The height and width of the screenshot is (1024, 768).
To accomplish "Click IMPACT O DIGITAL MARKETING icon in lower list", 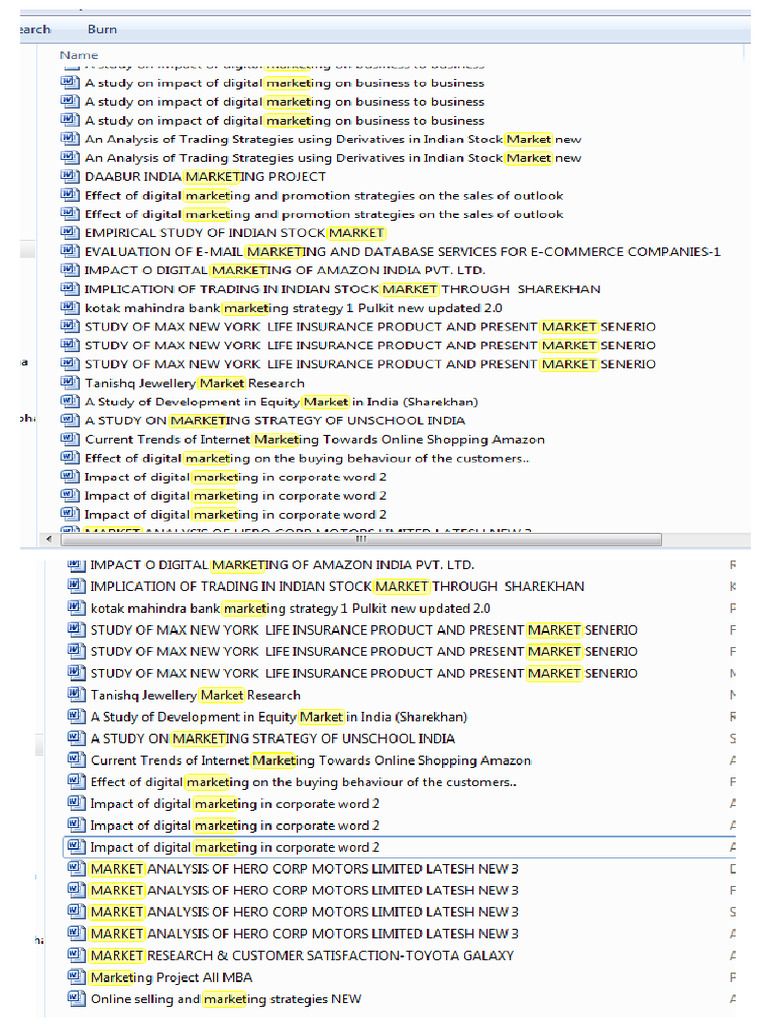I will pyautogui.click(x=76, y=564).
